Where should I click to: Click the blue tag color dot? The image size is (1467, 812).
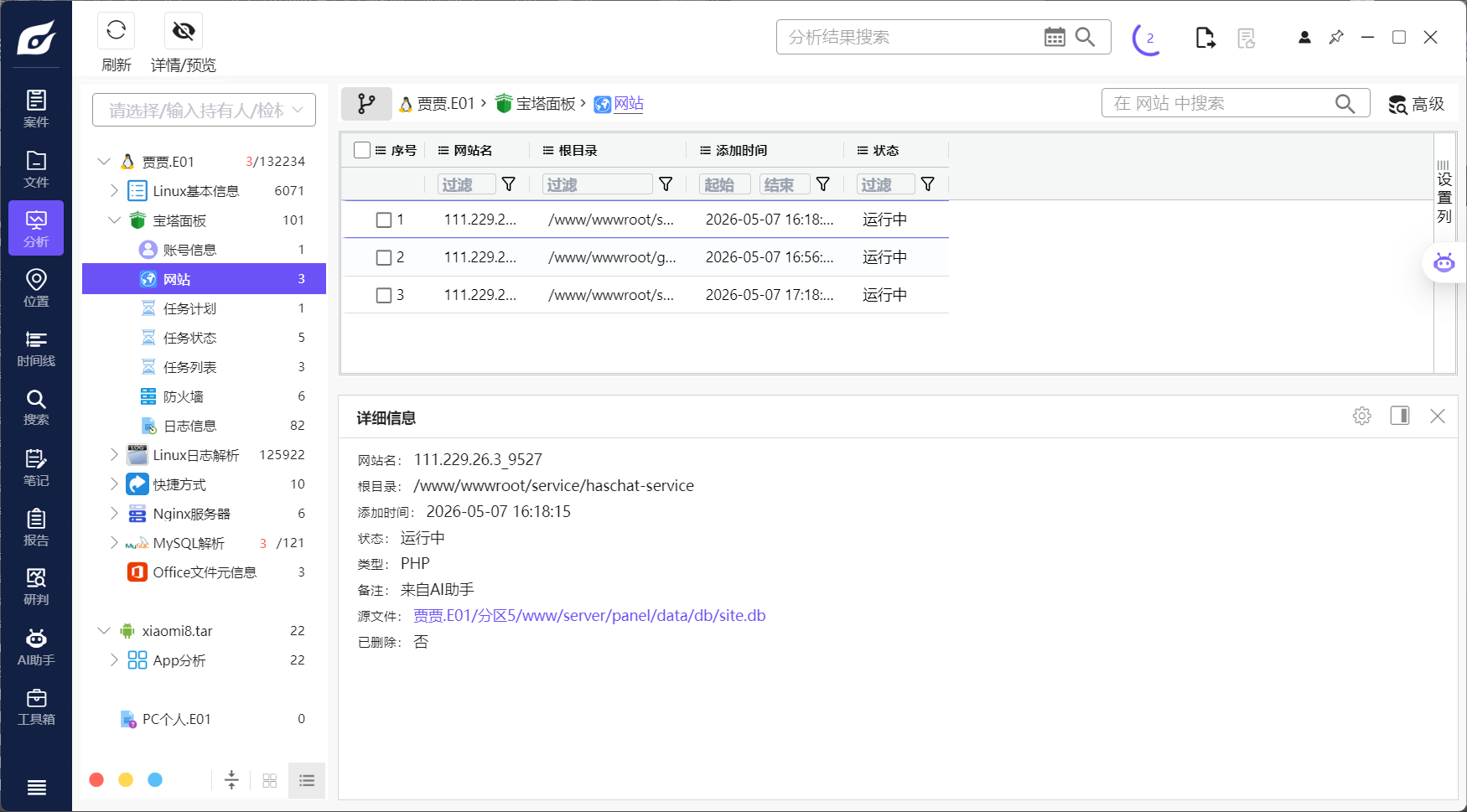pyautogui.click(x=155, y=780)
